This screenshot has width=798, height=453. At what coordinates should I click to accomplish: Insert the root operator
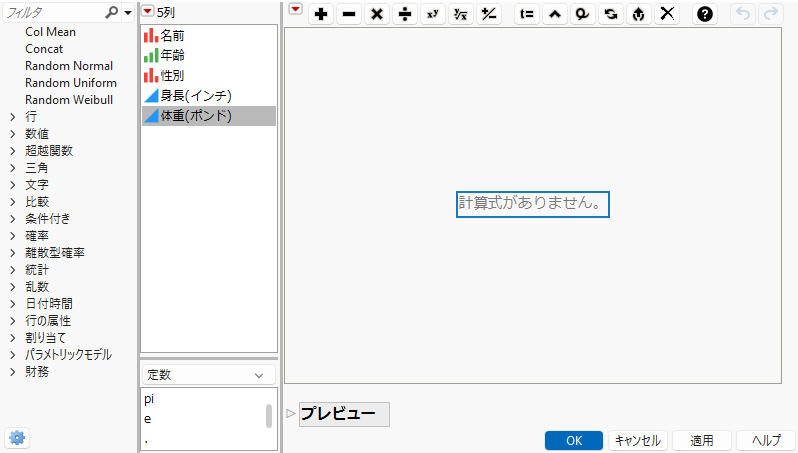coord(461,14)
